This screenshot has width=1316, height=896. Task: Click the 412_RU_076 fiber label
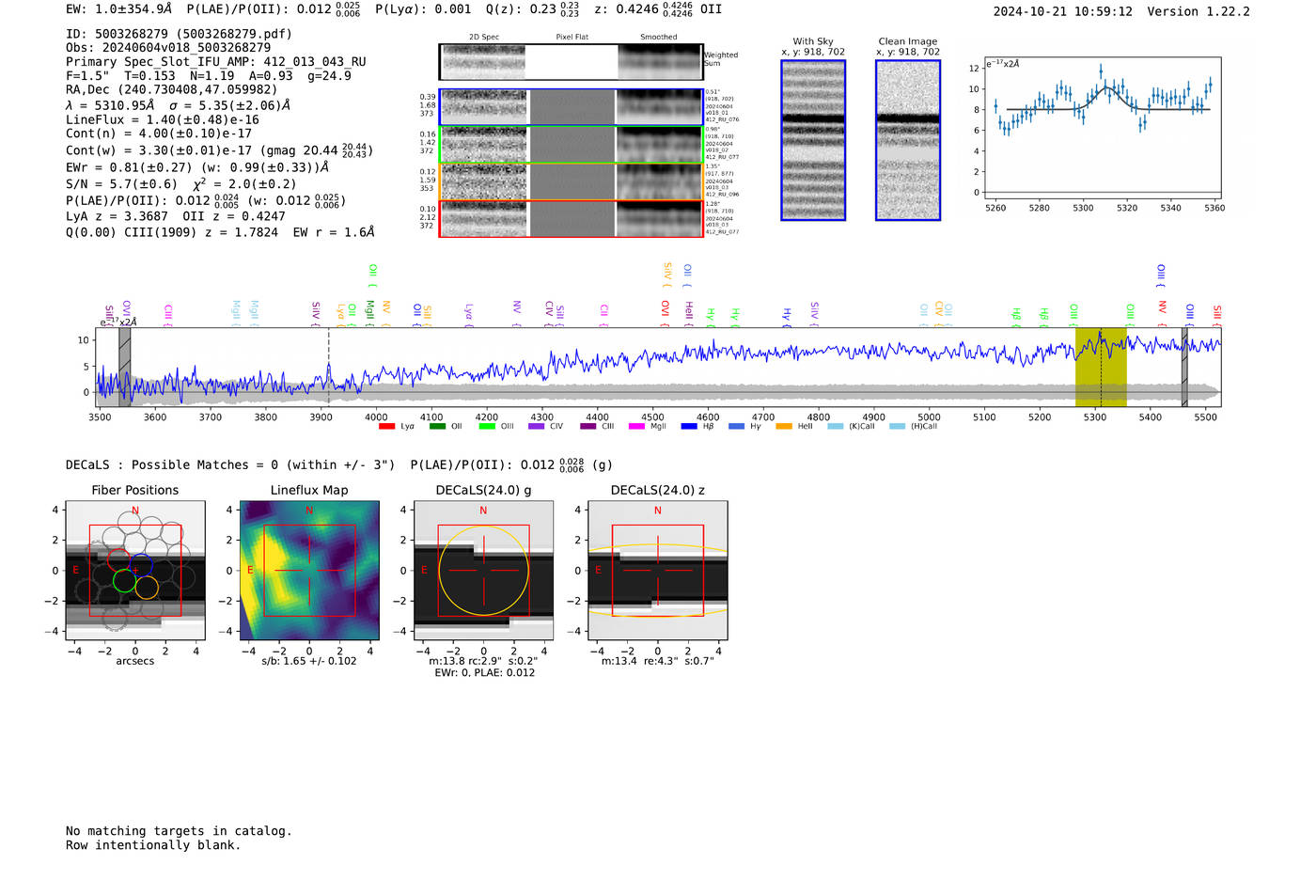click(x=722, y=120)
